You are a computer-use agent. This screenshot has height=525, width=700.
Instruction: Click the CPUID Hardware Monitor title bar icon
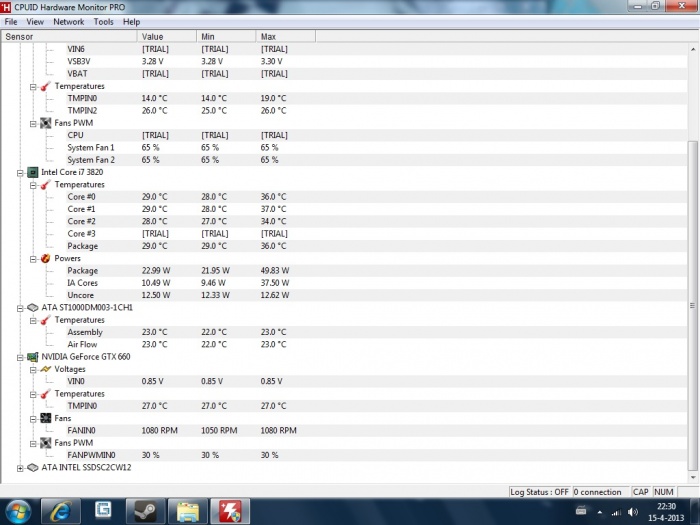coord(6,7)
